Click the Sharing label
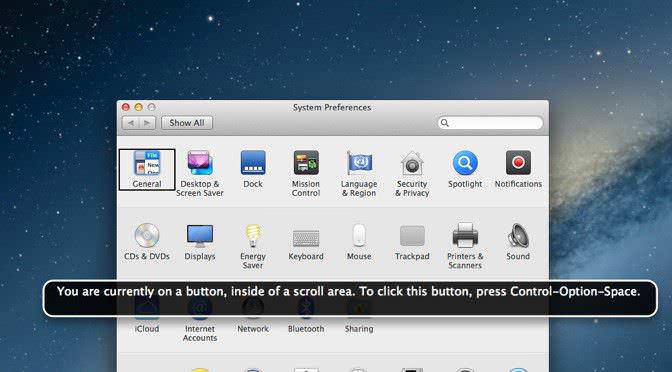 point(359,329)
